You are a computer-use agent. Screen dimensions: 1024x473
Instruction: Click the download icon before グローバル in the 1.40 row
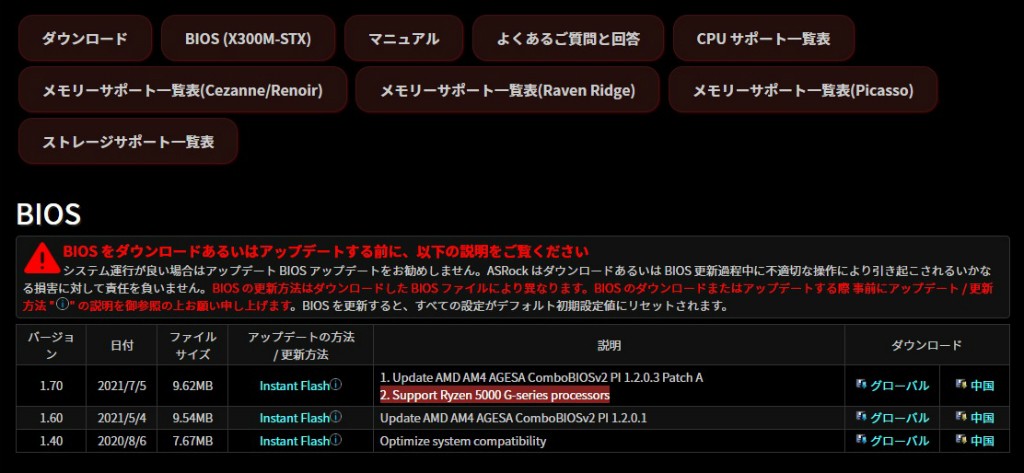[x=861, y=440]
